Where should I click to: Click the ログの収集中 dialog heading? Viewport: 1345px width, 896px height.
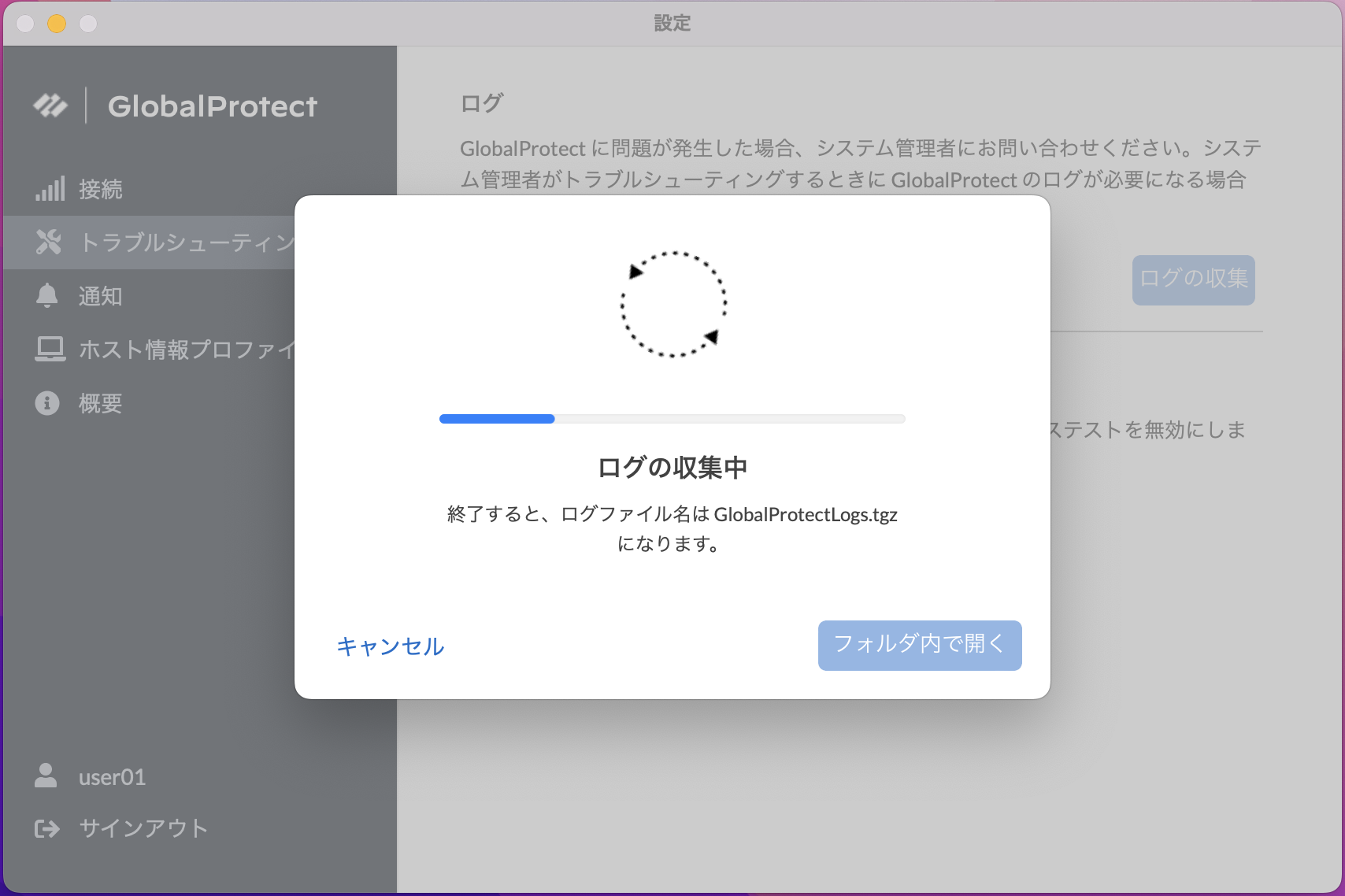pyautogui.click(x=672, y=468)
